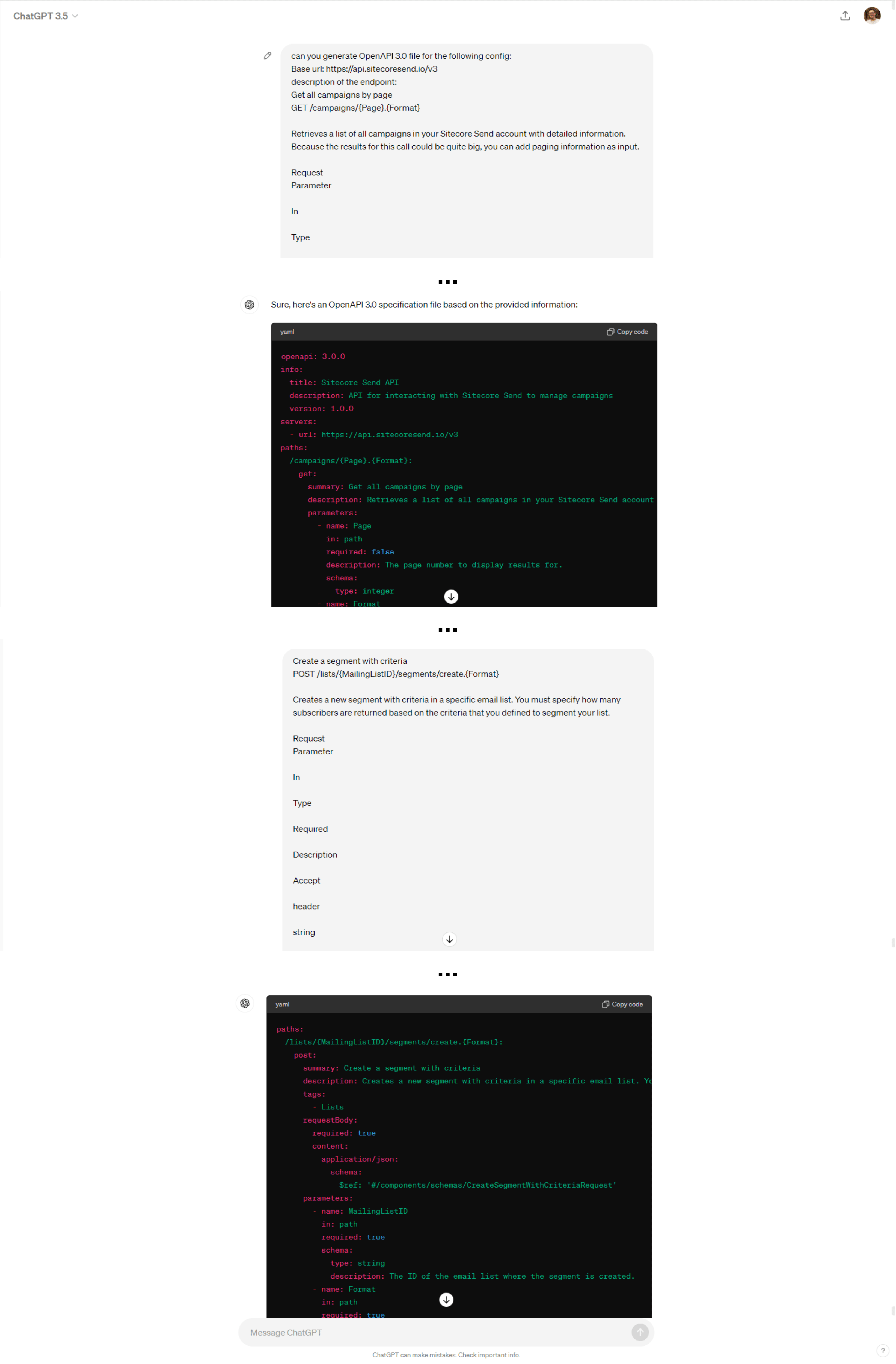Click scroll-down arrow in the segments yaml block
896x1364 pixels.
pos(446,1299)
